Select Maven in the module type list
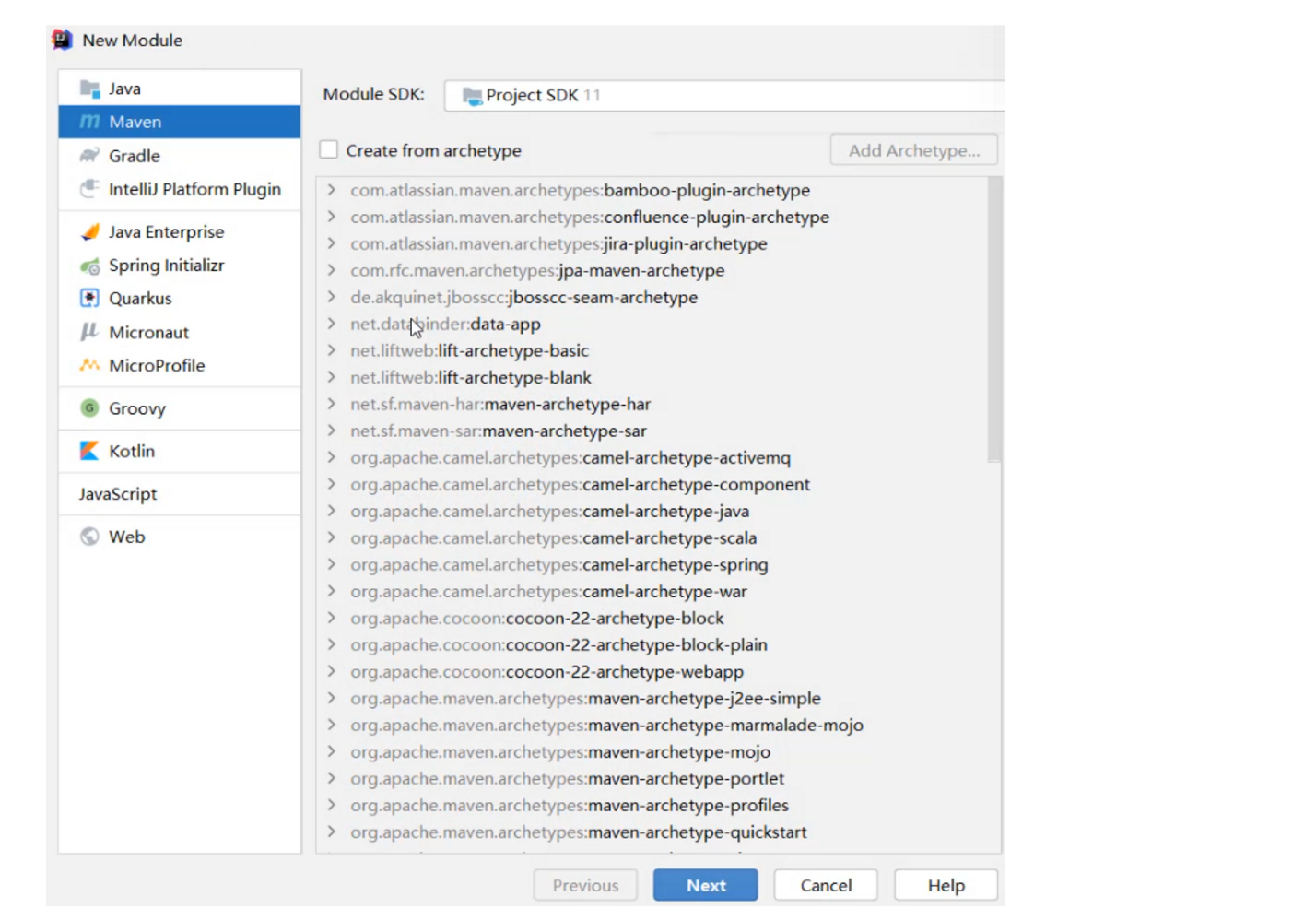Image resolution: width=1316 pixels, height=909 pixels. [x=180, y=122]
